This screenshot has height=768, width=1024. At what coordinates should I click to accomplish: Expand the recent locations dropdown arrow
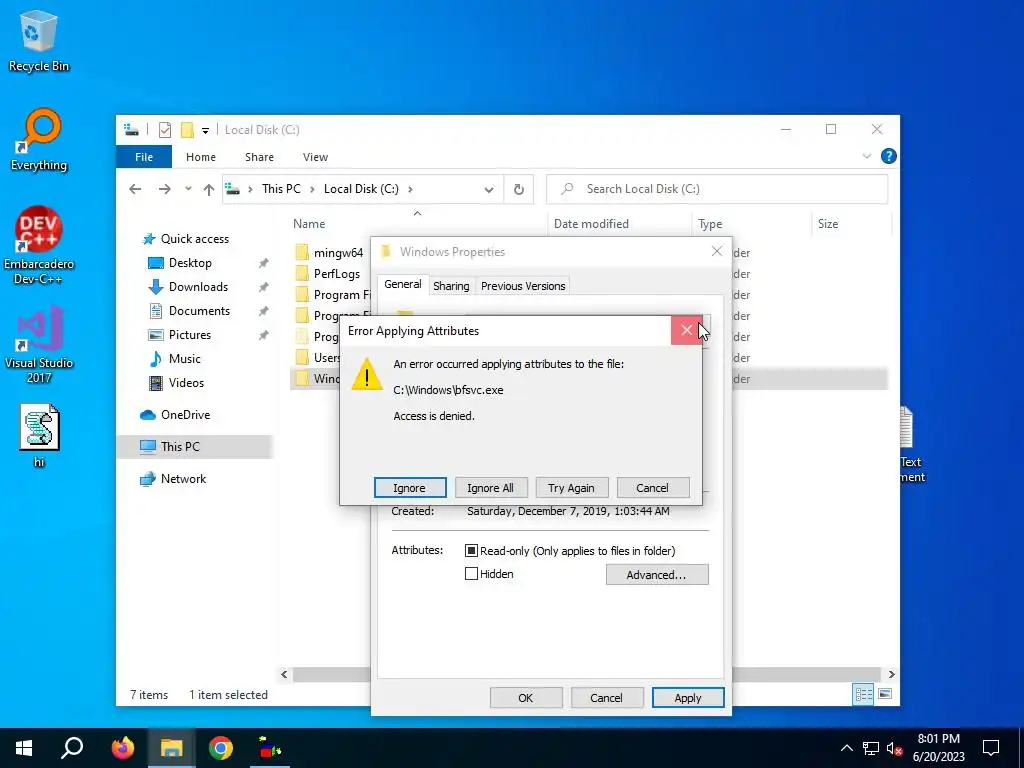pyautogui.click(x=188, y=189)
